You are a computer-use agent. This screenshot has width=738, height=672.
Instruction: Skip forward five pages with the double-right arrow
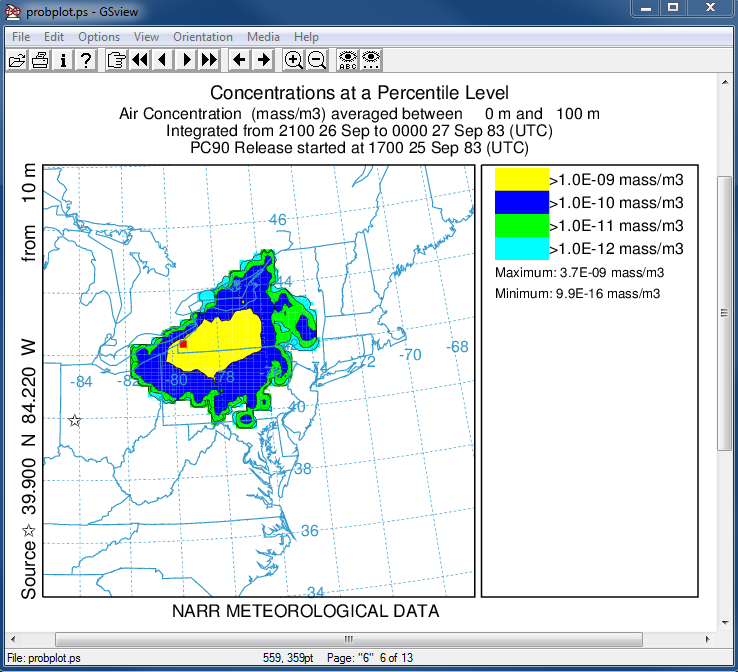click(209, 60)
